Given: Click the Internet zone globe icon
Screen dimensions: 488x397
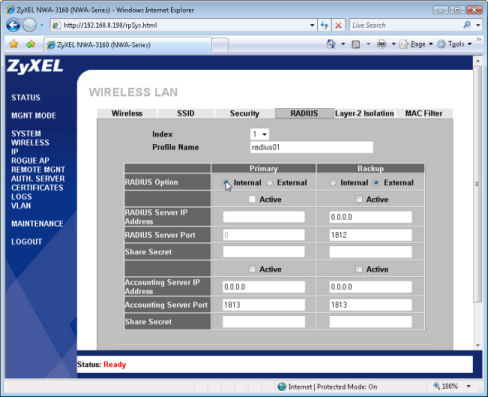Looking at the screenshot, I should click(x=282, y=387).
